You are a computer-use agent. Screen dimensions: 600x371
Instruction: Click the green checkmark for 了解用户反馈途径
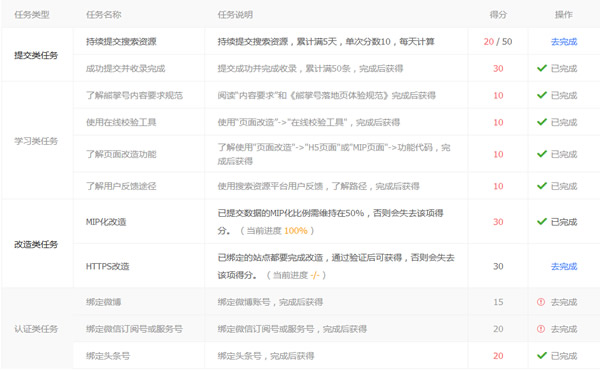(541, 186)
